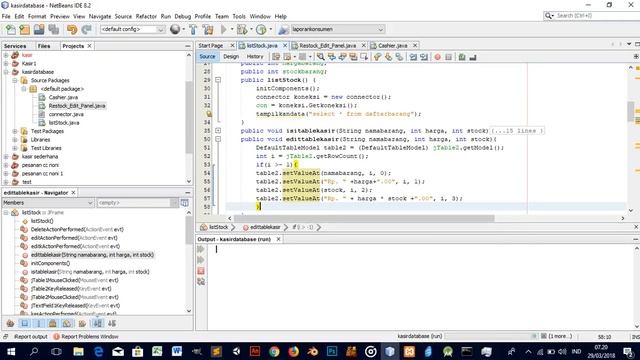640x360 pixels.
Task: Click the Rerun green arrow in Output panel
Action: [x=201, y=249]
